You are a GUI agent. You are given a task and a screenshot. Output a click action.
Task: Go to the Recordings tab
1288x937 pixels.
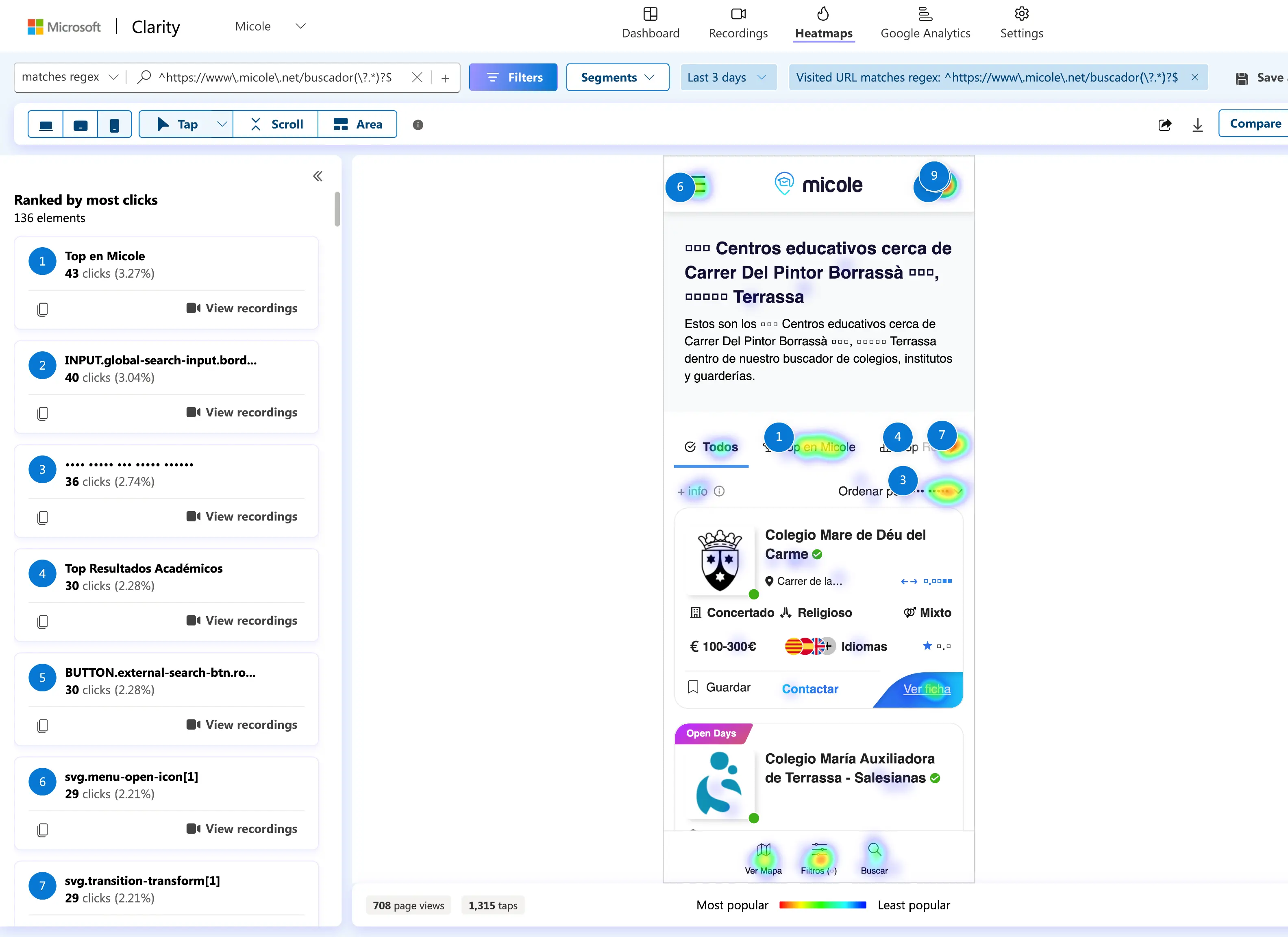tap(738, 23)
